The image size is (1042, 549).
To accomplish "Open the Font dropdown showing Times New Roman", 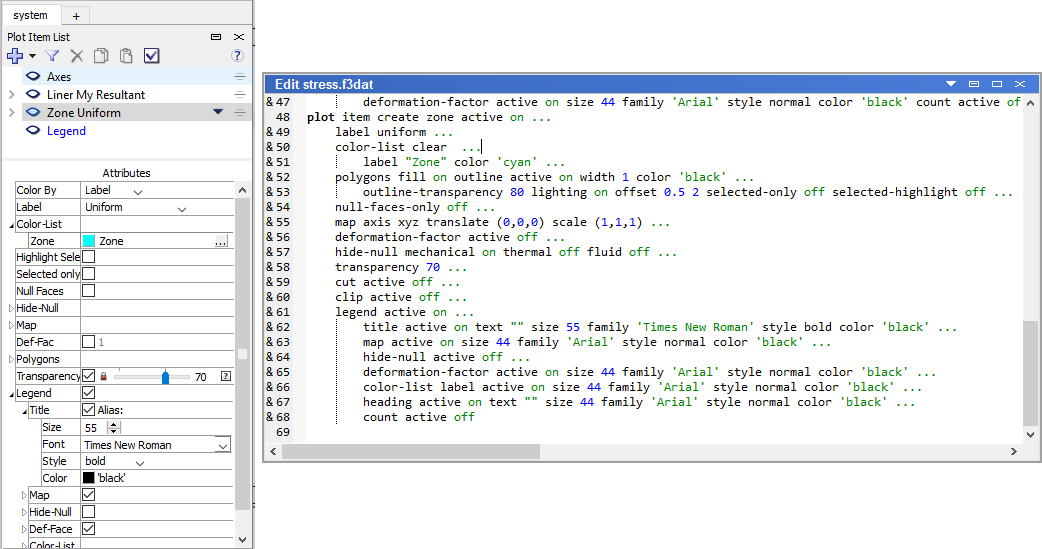I will coord(222,445).
